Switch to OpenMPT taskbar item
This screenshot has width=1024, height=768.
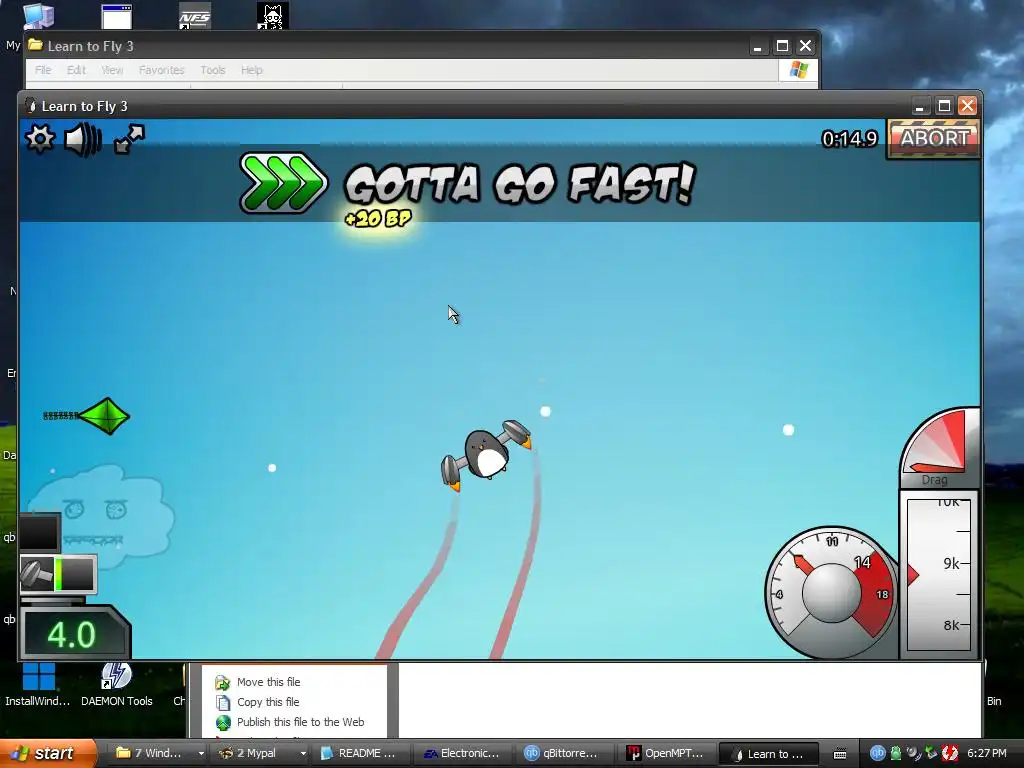(x=666, y=753)
